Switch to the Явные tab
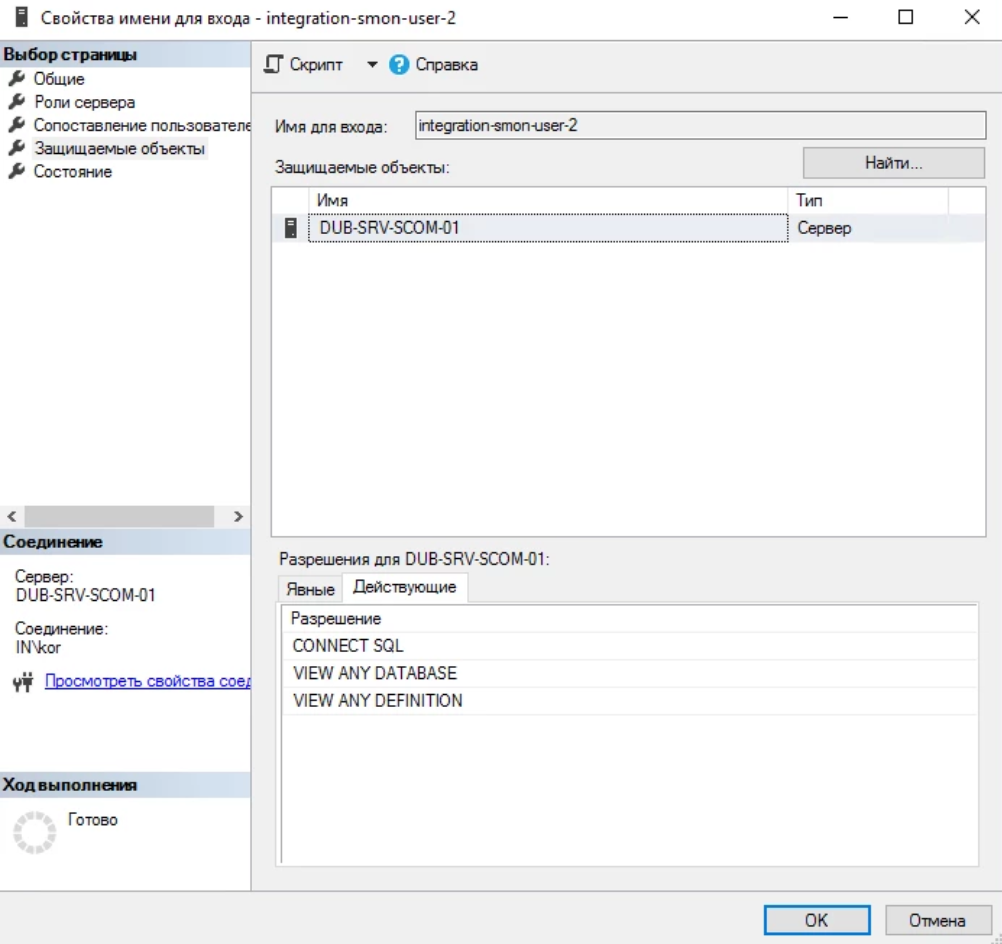 point(310,589)
